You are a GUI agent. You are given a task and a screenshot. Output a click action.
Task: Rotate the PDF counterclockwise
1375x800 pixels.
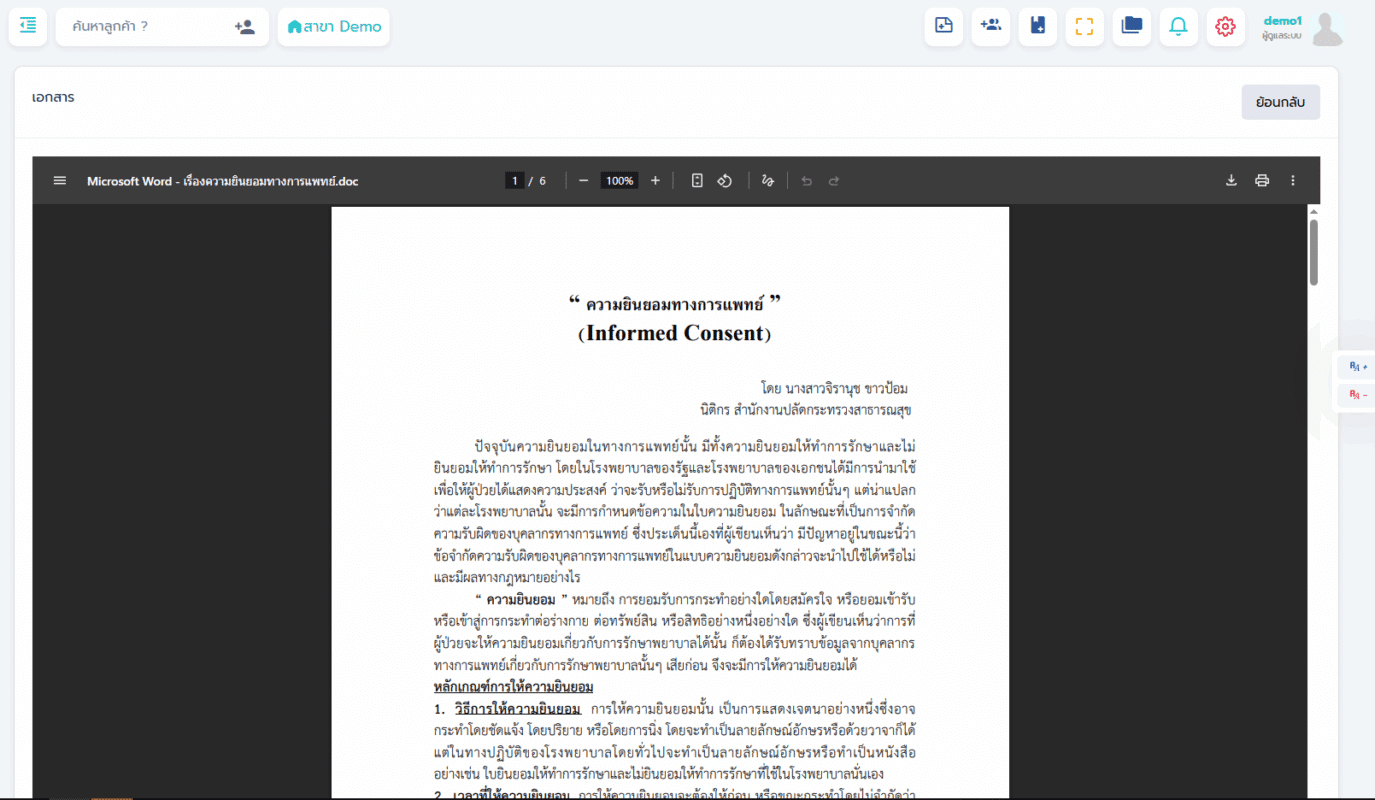click(726, 181)
